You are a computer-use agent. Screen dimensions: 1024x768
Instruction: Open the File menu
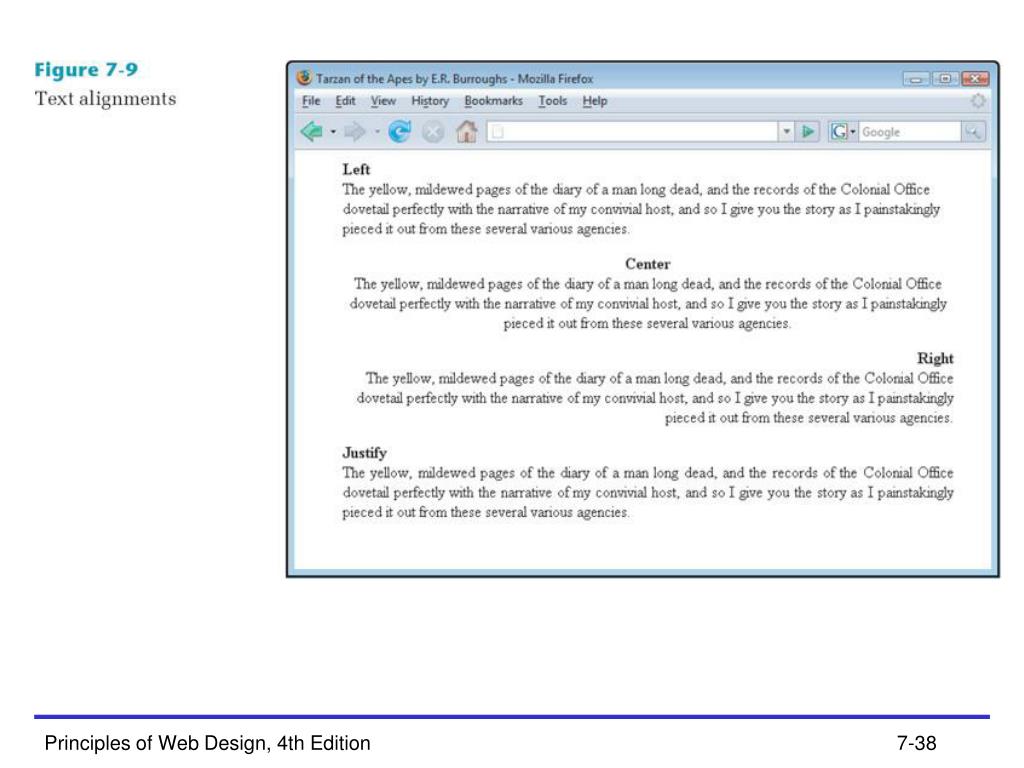click(x=311, y=101)
